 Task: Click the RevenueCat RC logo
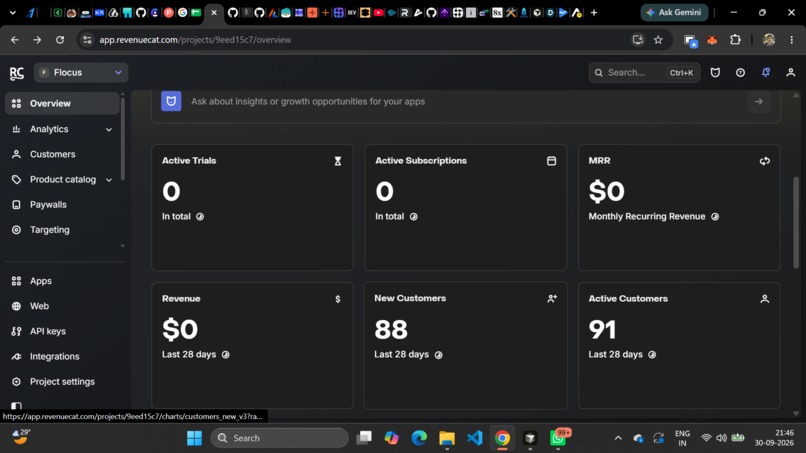[x=16, y=73]
